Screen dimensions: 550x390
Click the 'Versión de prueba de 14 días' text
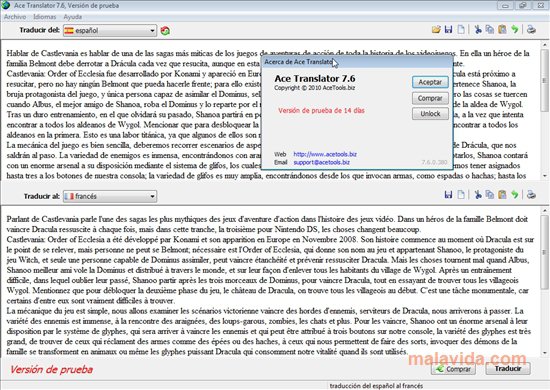[321, 110]
